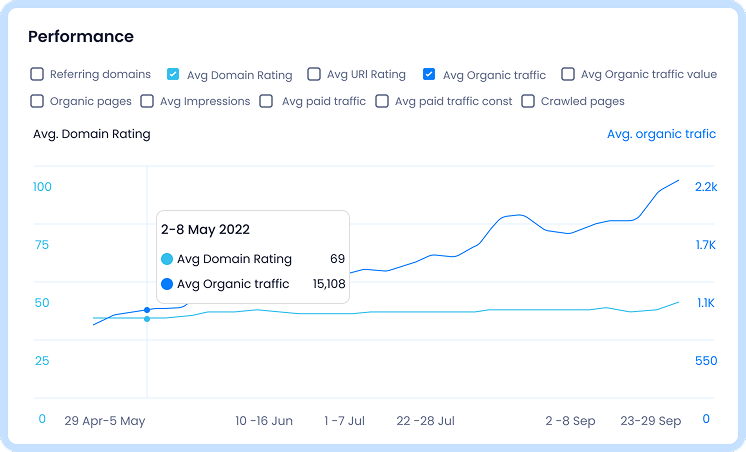Enable the Referring domains checkbox

[37, 74]
